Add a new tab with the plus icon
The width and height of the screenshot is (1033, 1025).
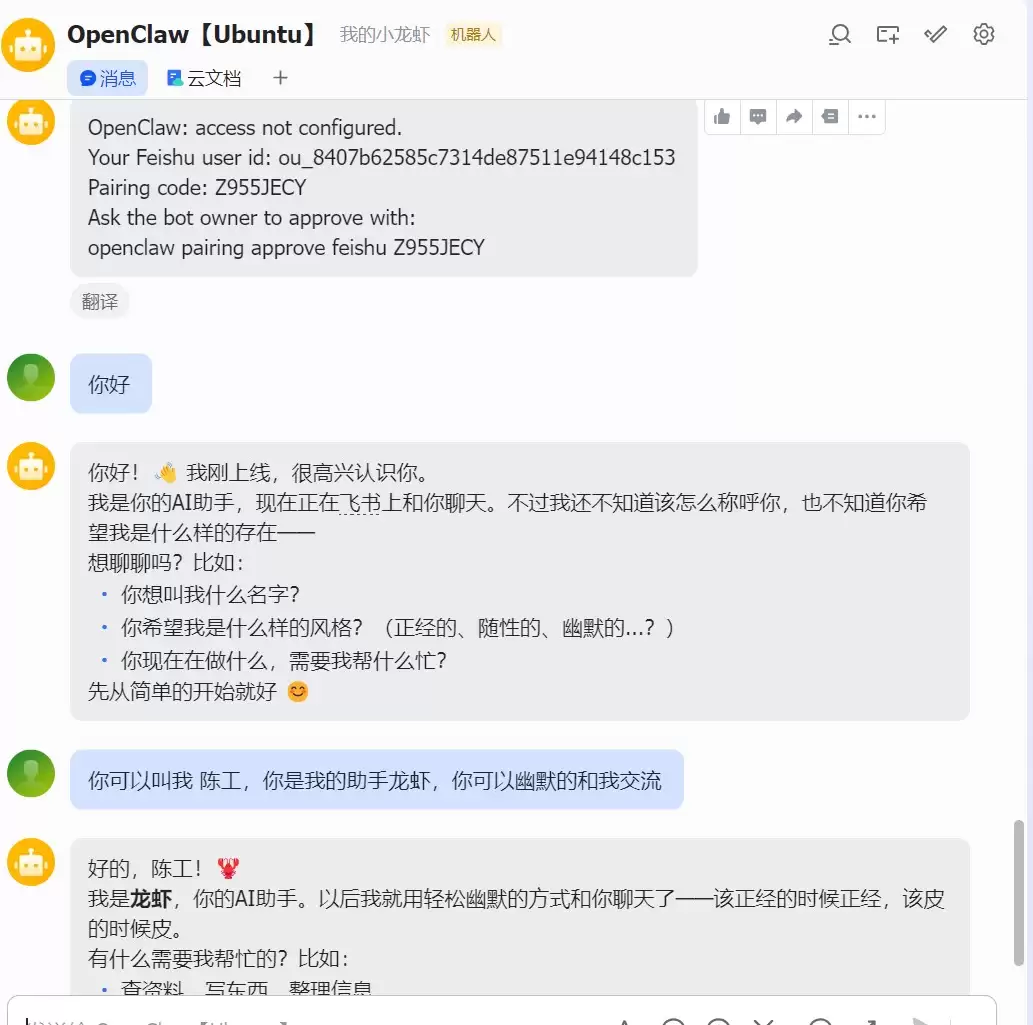point(280,78)
